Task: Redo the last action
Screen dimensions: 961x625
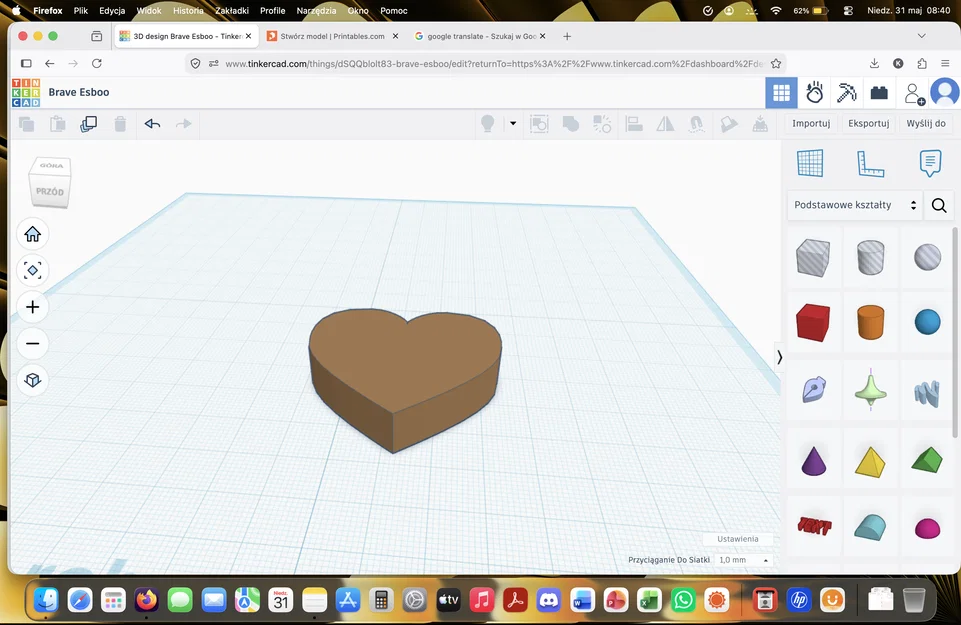Action: point(183,124)
